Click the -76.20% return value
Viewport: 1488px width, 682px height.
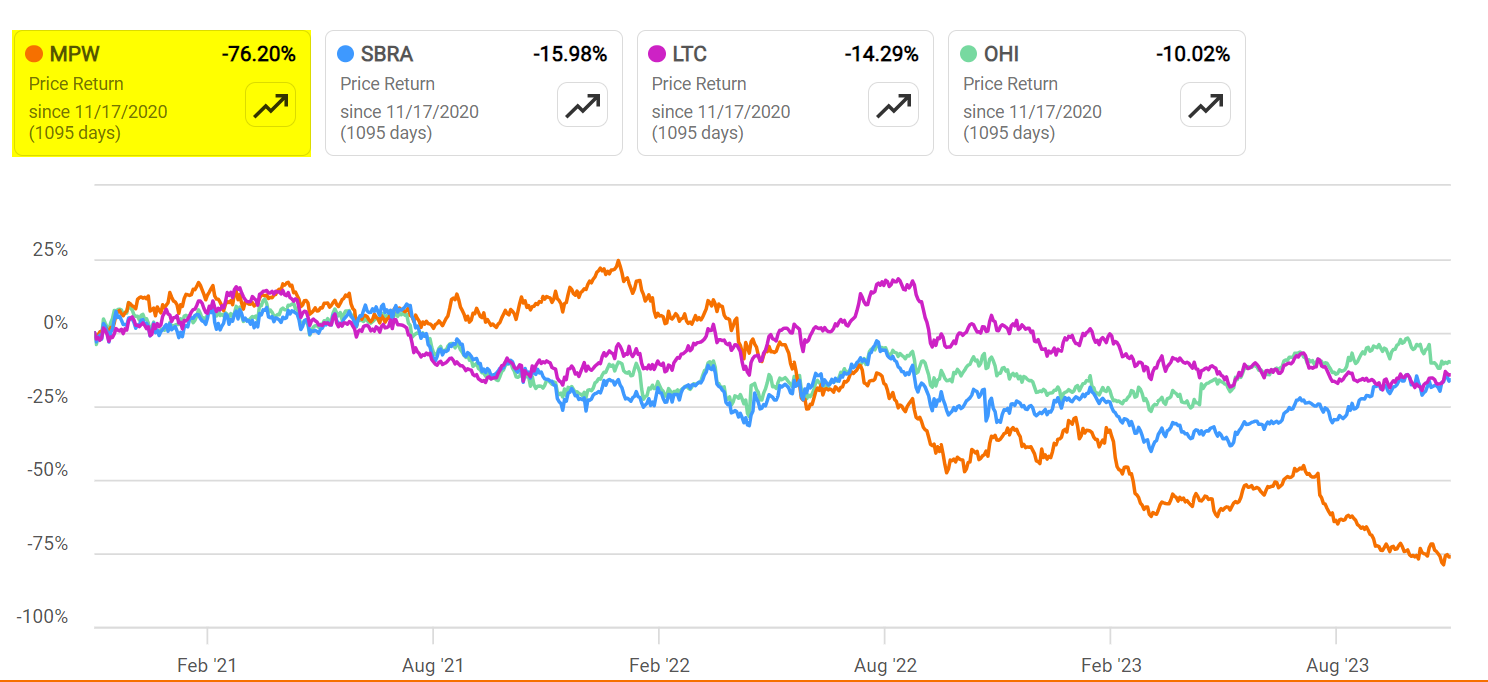tap(258, 54)
